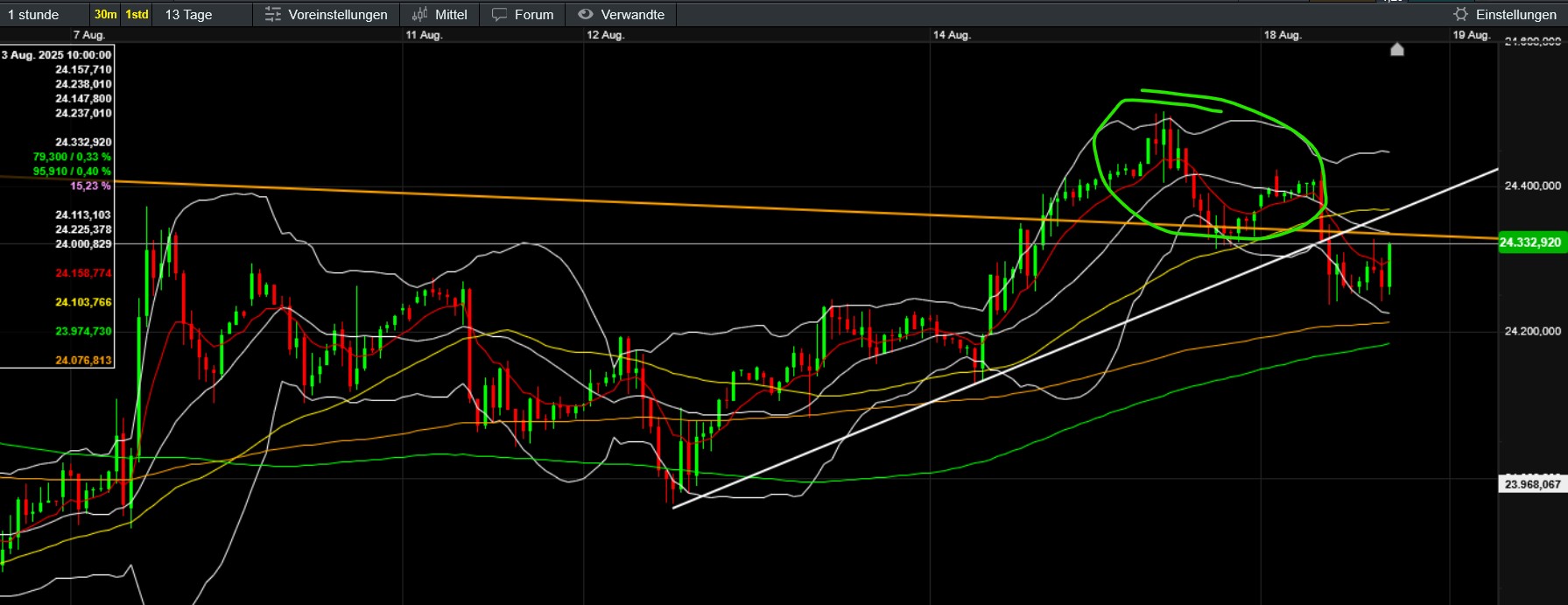This screenshot has width=1568, height=605.
Task: Click the legend timestamp ending '2025 10:00:00'
Action: point(57,55)
